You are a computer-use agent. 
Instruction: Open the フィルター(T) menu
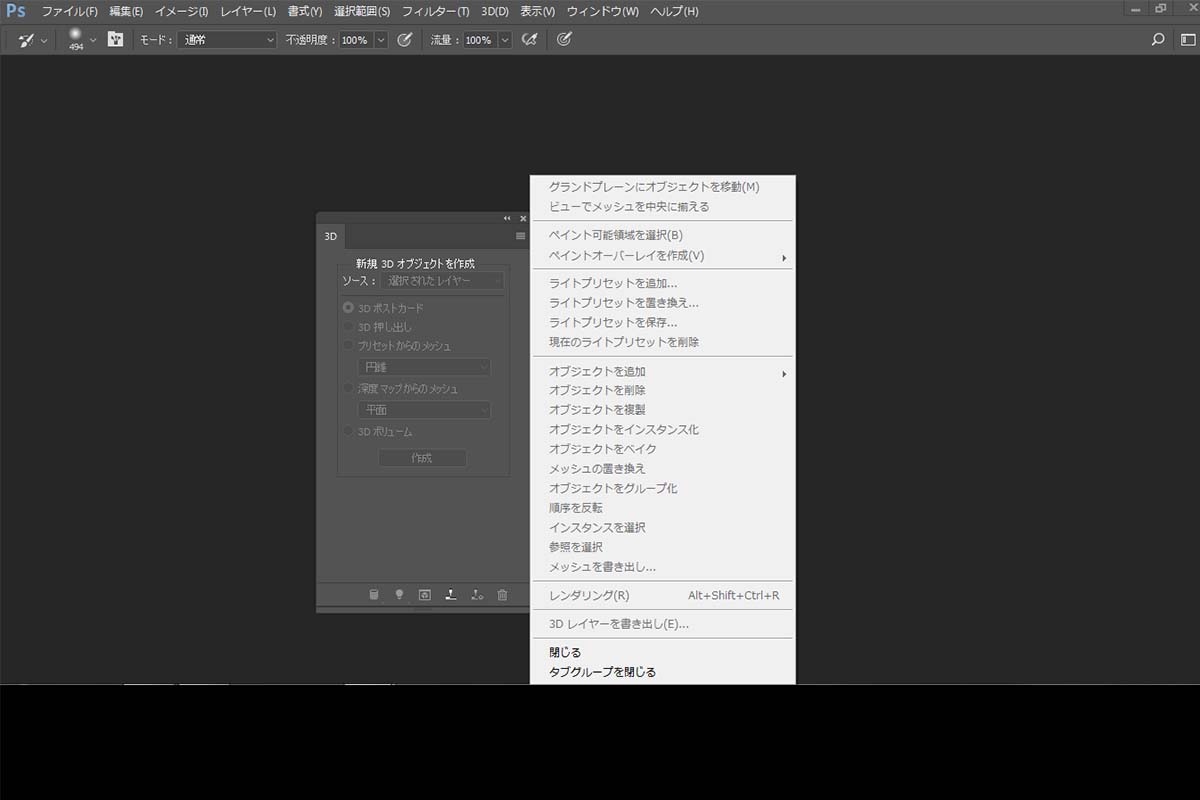[436, 11]
